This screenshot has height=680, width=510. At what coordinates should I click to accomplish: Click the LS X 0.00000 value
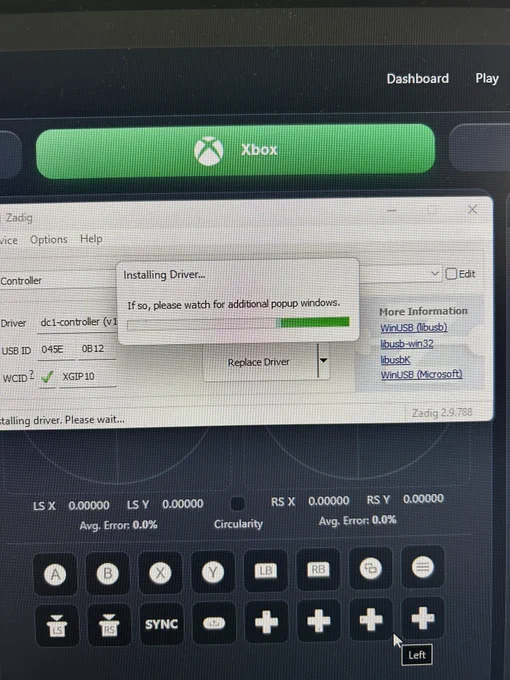(89, 506)
